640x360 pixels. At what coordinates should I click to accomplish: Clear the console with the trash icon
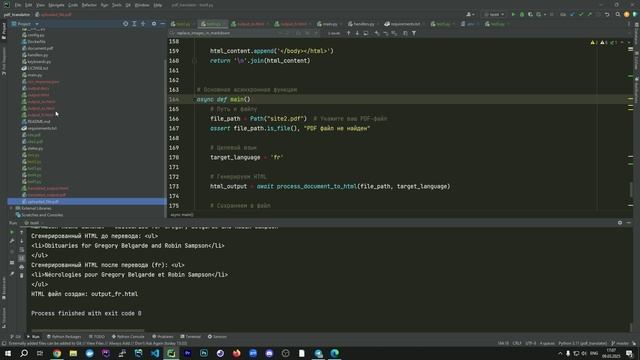pyautogui.click(x=22, y=276)
